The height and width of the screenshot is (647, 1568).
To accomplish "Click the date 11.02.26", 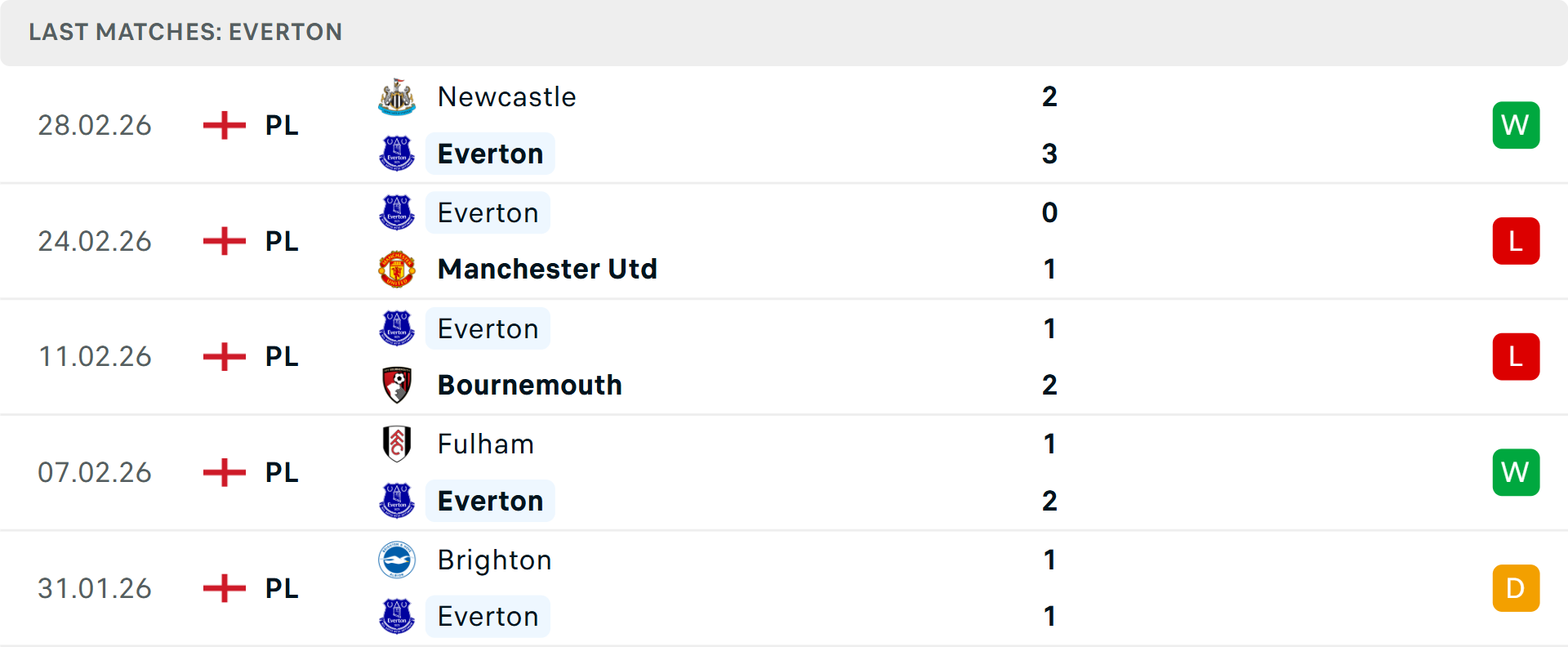I will pos(95,356).
